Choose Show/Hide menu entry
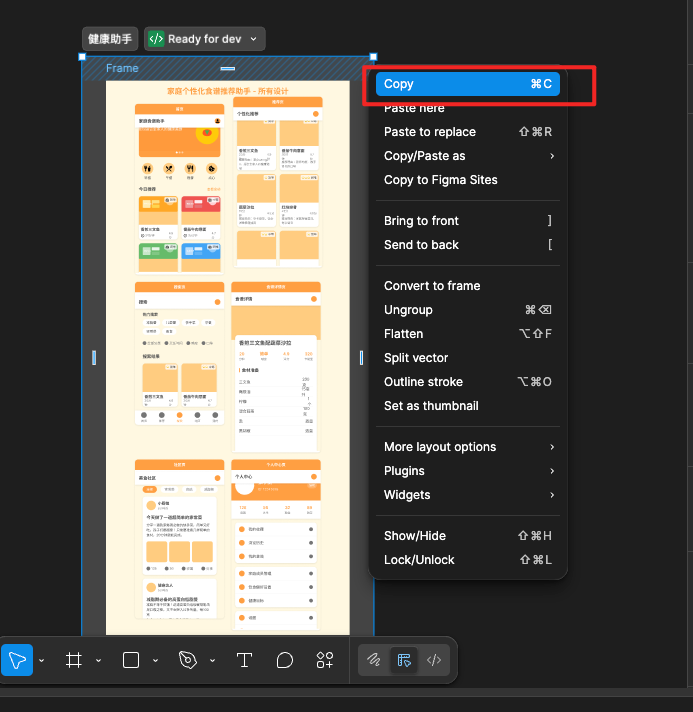Screen dimensions: 693x712 pos(468,536)
